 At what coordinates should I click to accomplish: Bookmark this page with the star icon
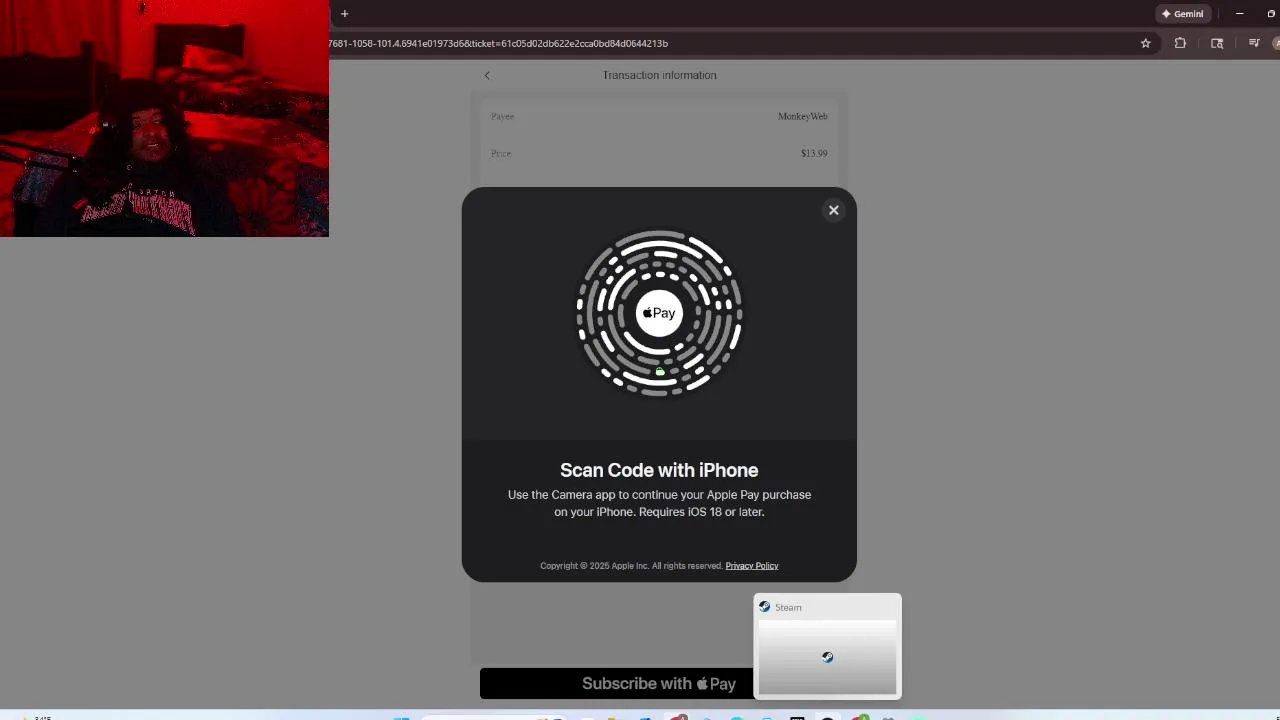1146,43
